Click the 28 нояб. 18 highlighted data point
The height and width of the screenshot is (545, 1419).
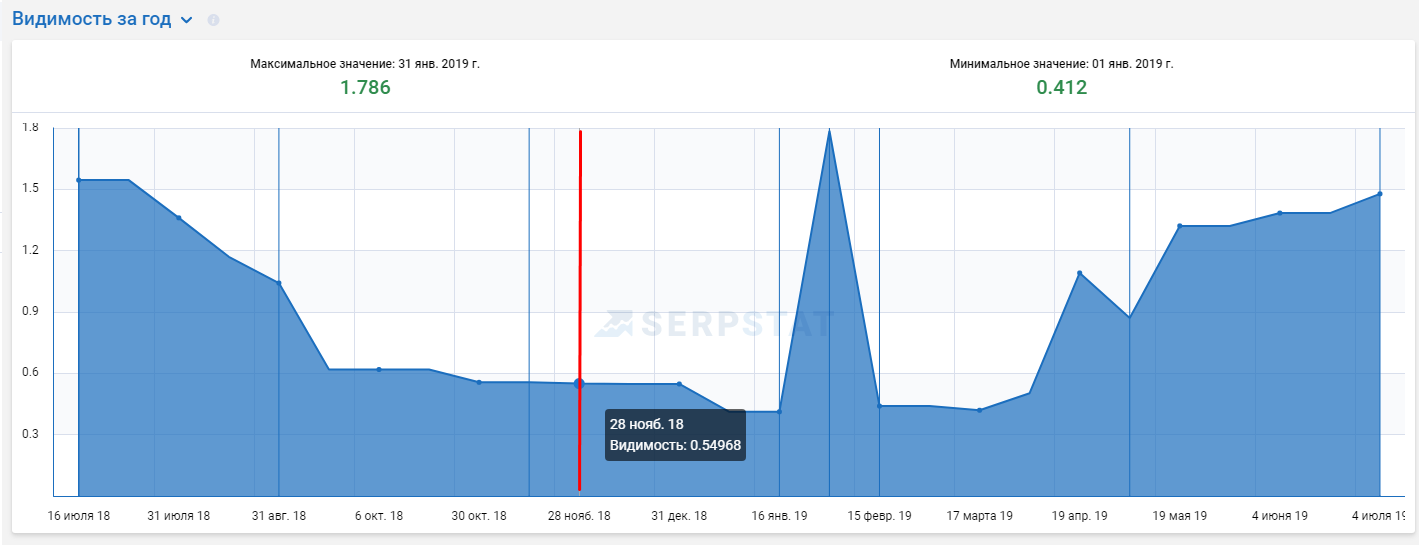coord(579,383)
